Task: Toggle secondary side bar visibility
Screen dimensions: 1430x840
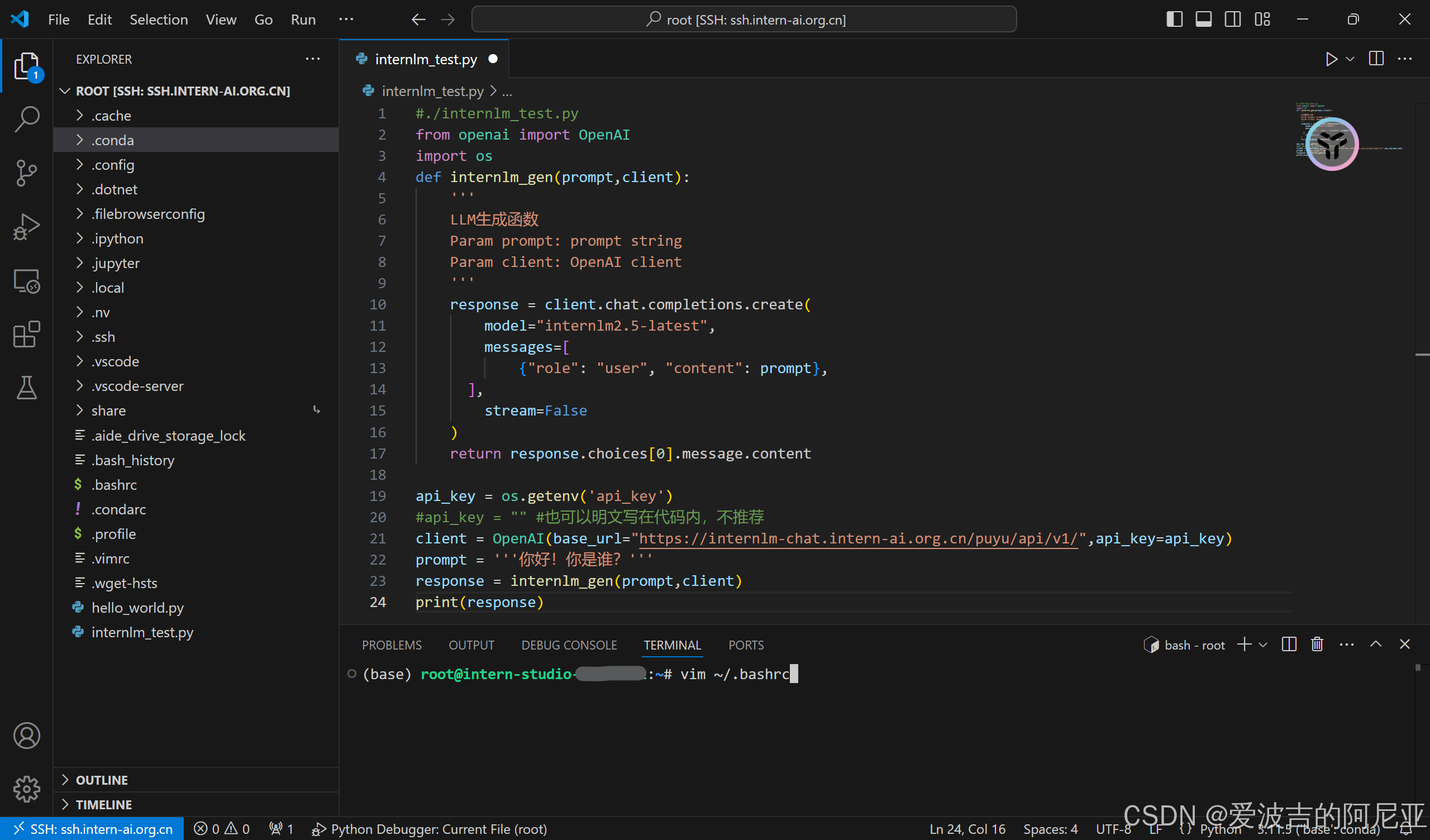Action: [1232, 20]
